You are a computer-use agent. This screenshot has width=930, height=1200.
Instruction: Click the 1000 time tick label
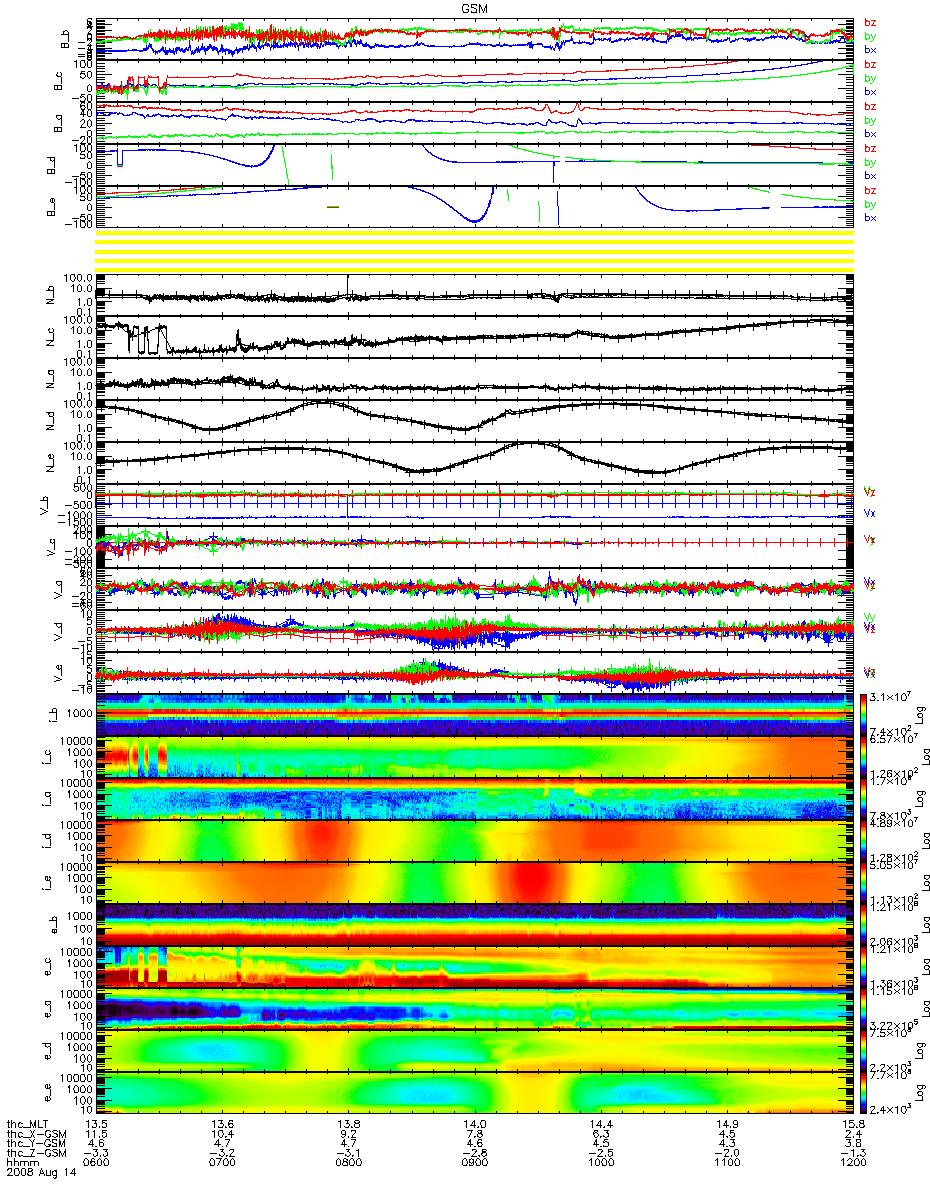click(601, 1162)
